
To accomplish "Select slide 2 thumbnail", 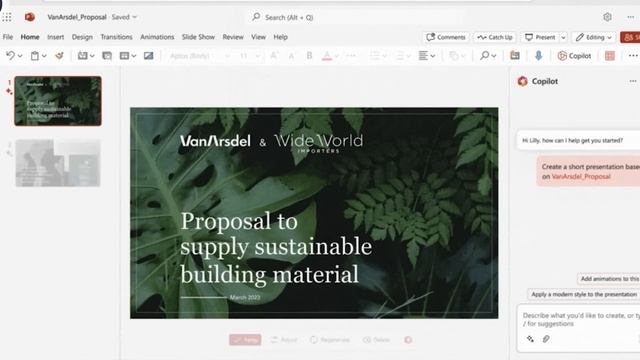I will point(58,163).
